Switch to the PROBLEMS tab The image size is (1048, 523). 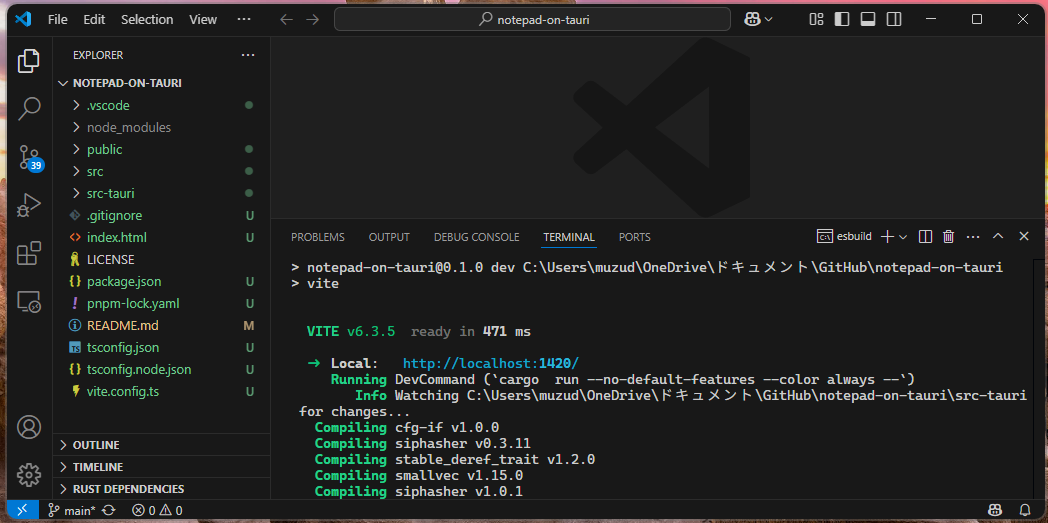point(317,237)
